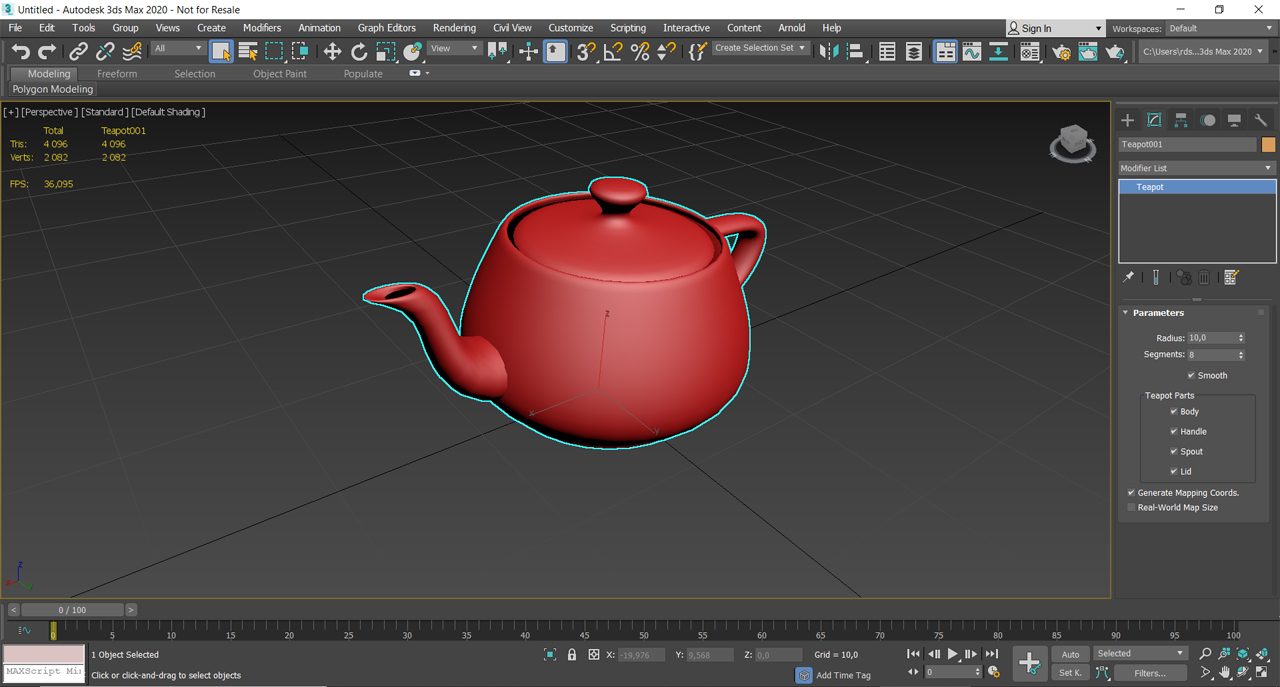
Task: Select the Move tool
Action: 332,51
